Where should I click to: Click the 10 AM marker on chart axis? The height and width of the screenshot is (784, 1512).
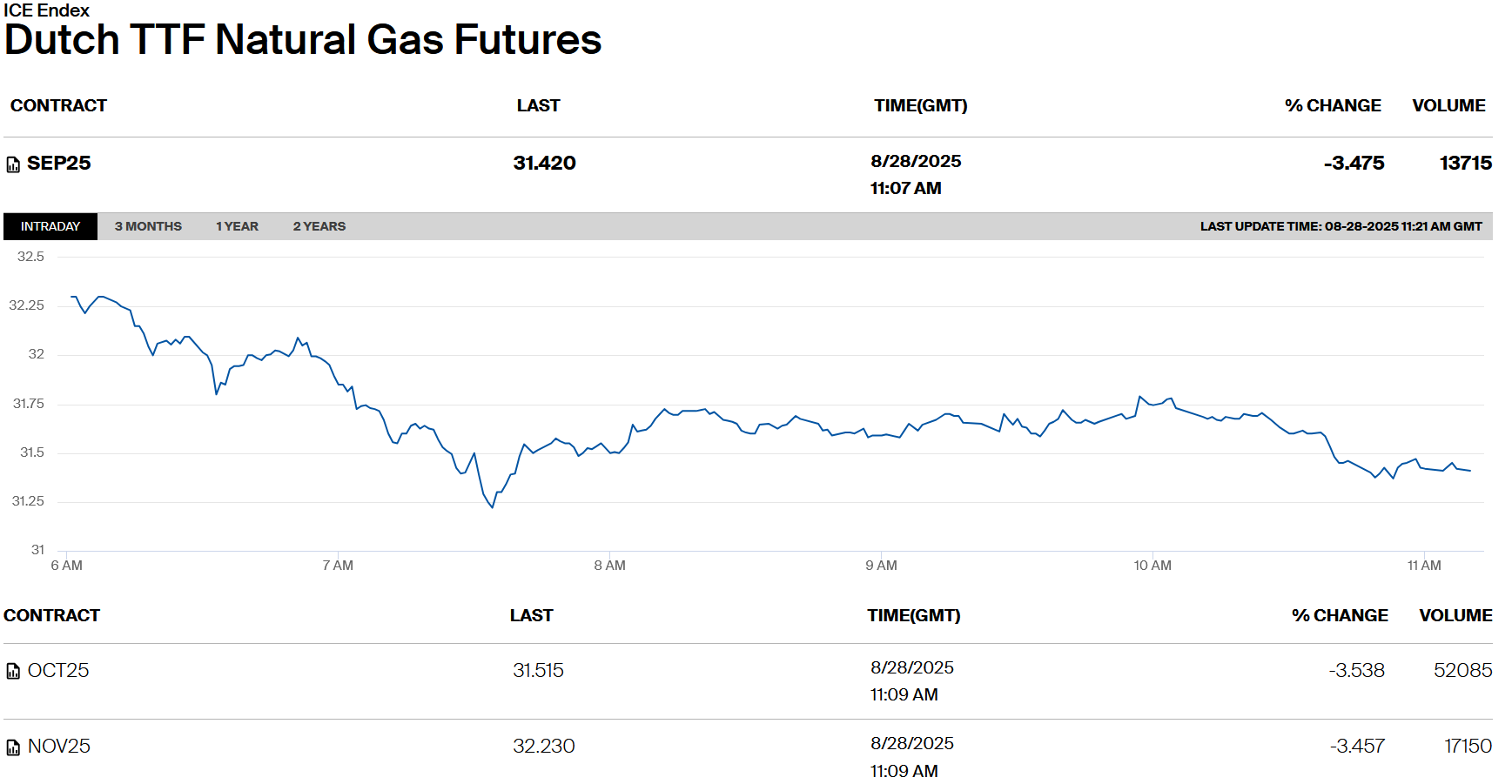(1152, 566)
